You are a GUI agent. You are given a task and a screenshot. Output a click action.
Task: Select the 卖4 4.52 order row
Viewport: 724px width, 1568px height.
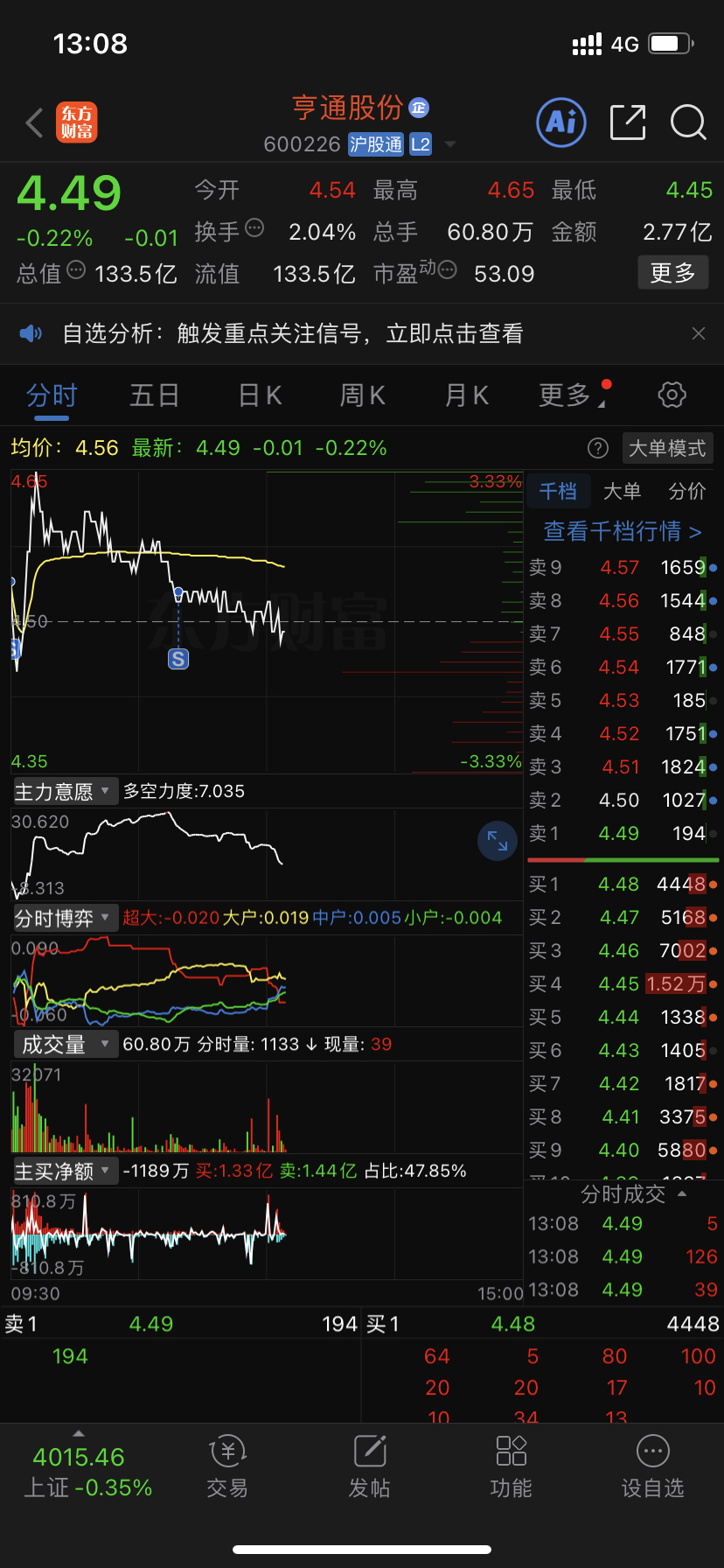(x=623, y=734)
